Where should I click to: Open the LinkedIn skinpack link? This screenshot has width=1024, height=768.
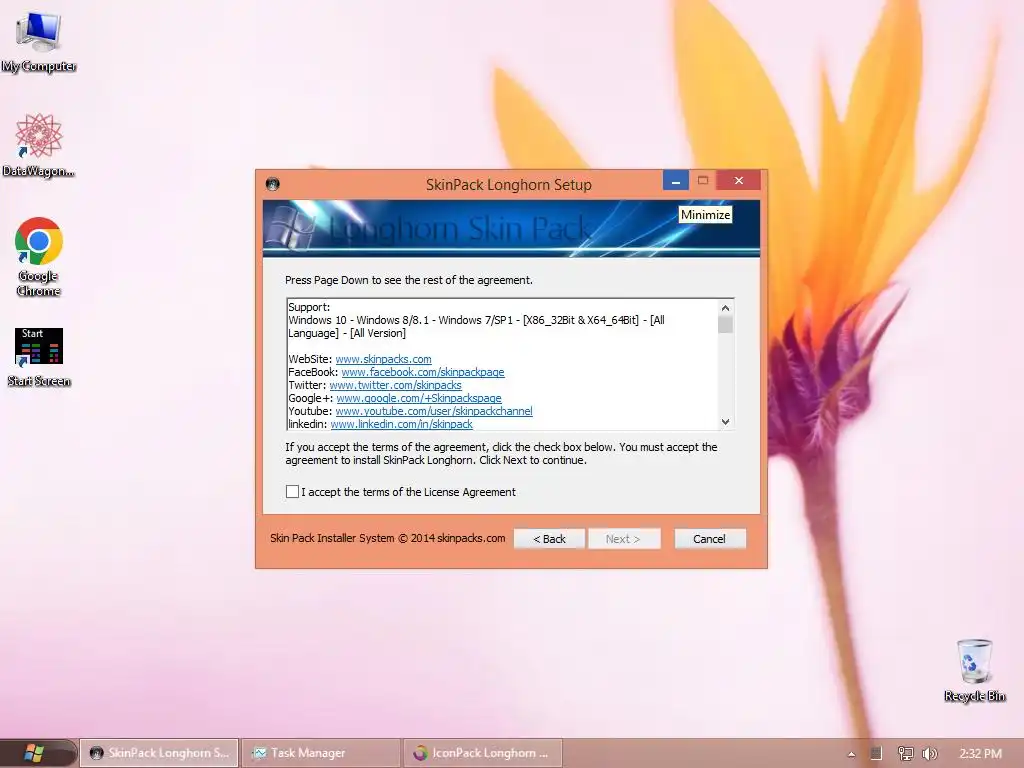(401, 424)
